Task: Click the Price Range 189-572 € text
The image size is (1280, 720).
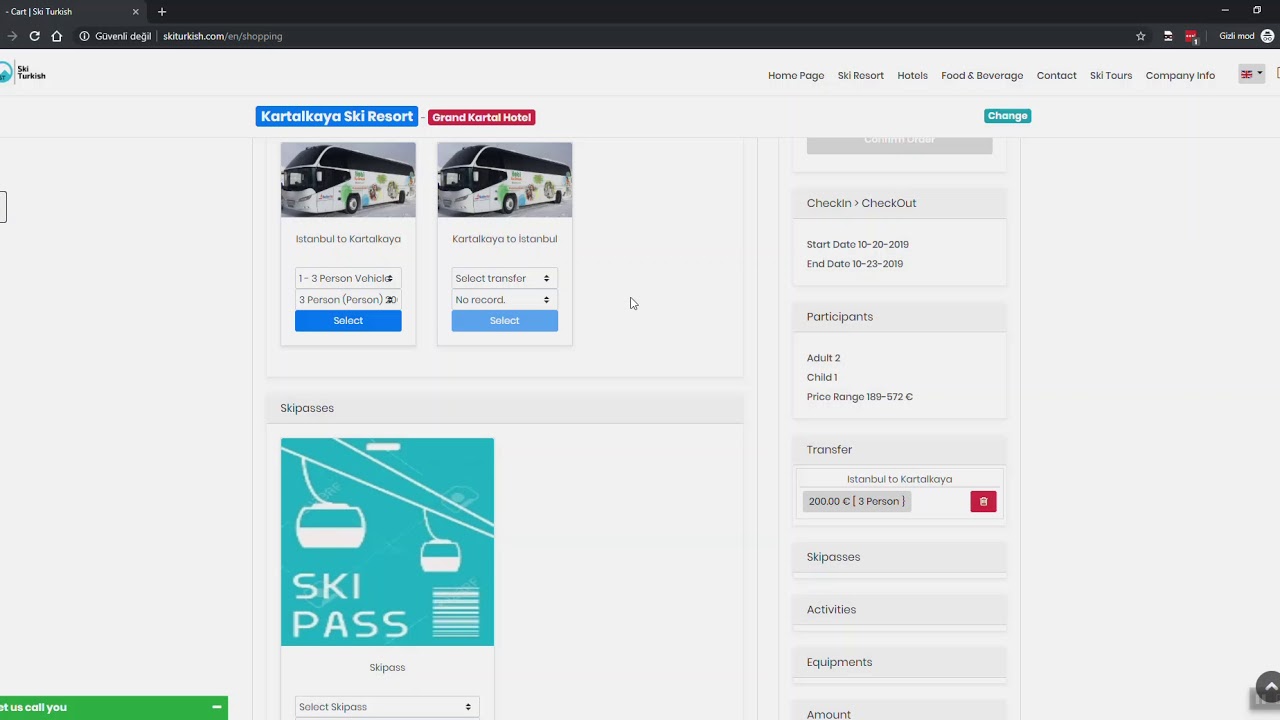Action: pos(860,397)
